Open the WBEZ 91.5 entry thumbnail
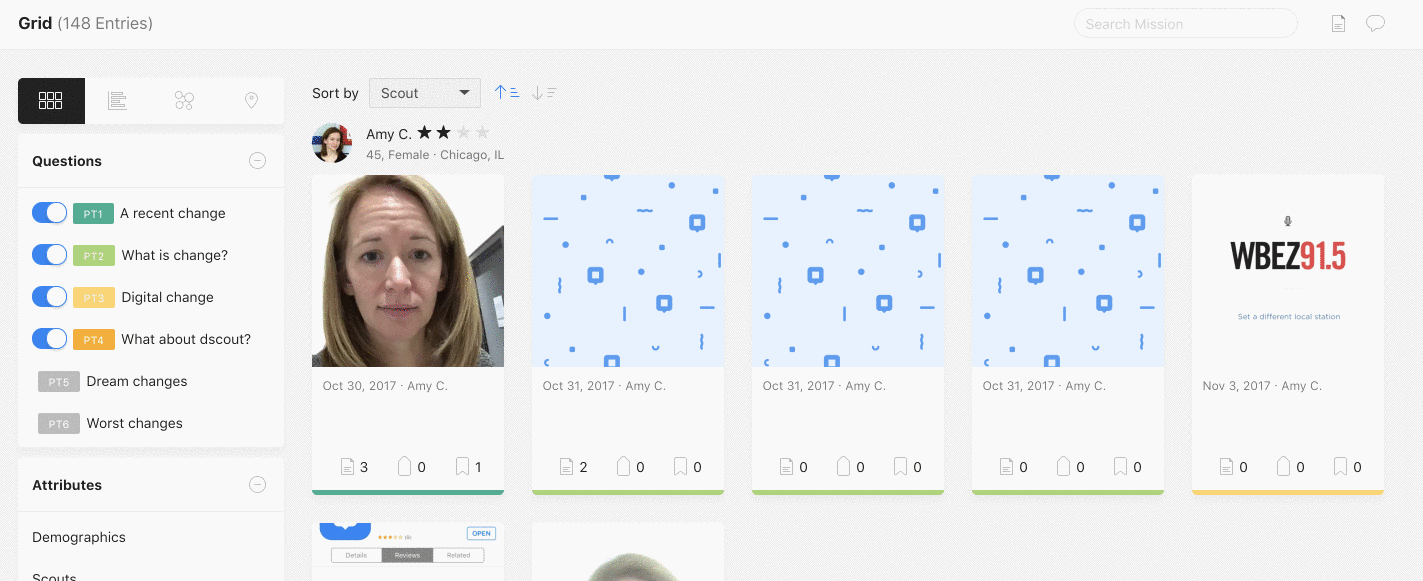 (x=1288, y=271)
